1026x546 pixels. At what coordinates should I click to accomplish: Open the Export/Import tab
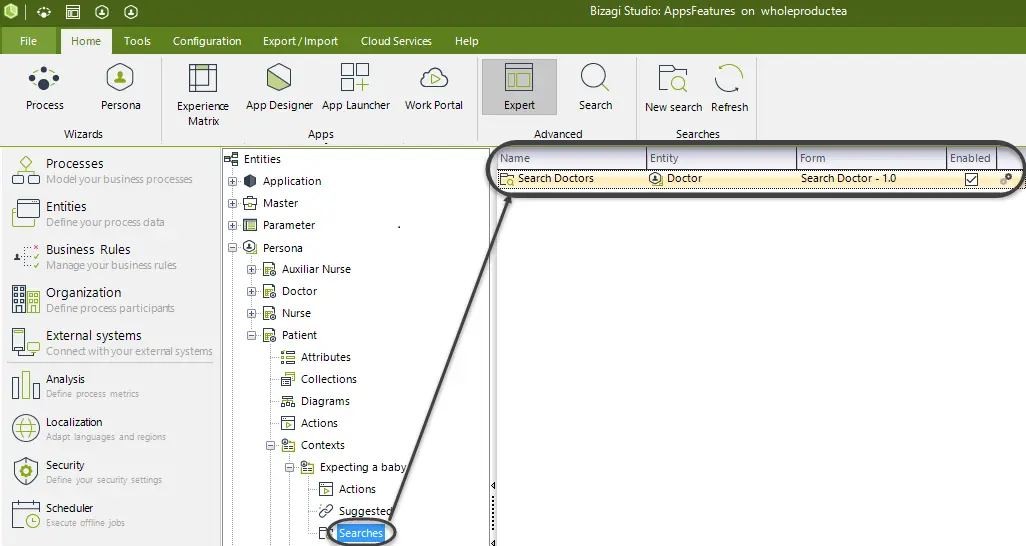pos(300,41)
